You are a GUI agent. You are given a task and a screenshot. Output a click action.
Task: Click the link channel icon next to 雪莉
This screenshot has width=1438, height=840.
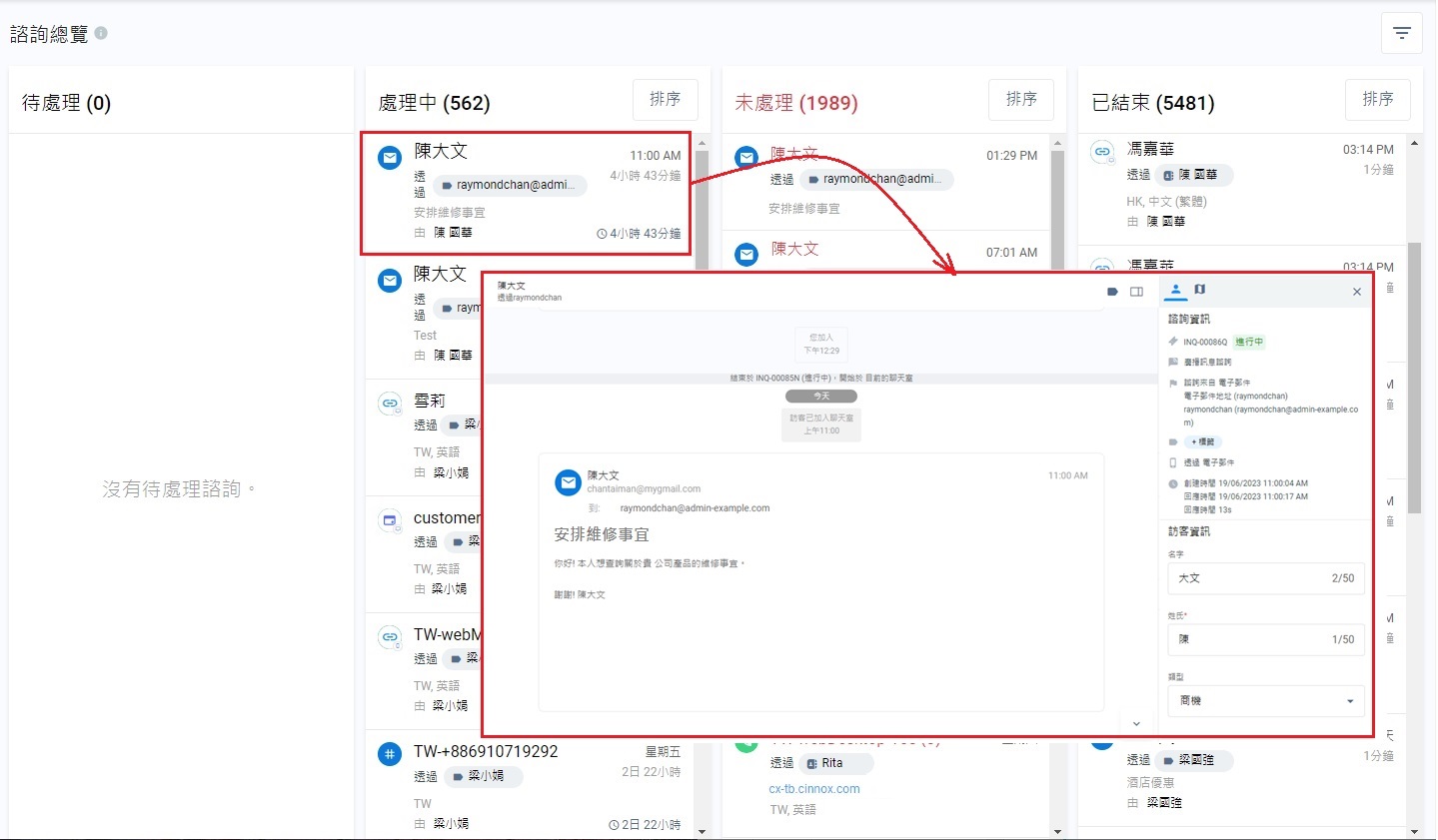390,404
